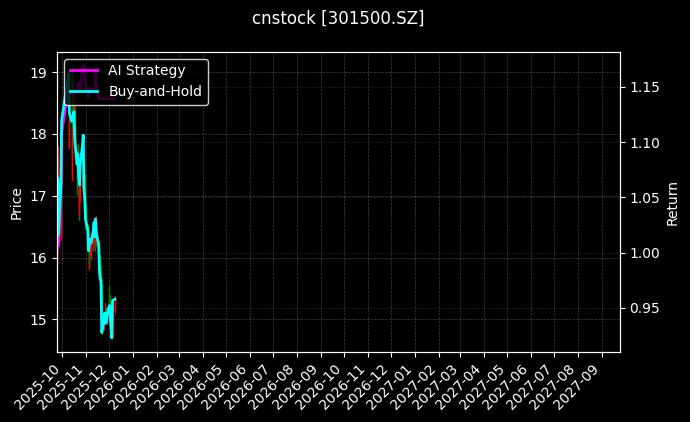Screen dimensions: 690x422
Task: Click the 1.00 tick on Return axis
Action: 644,254
